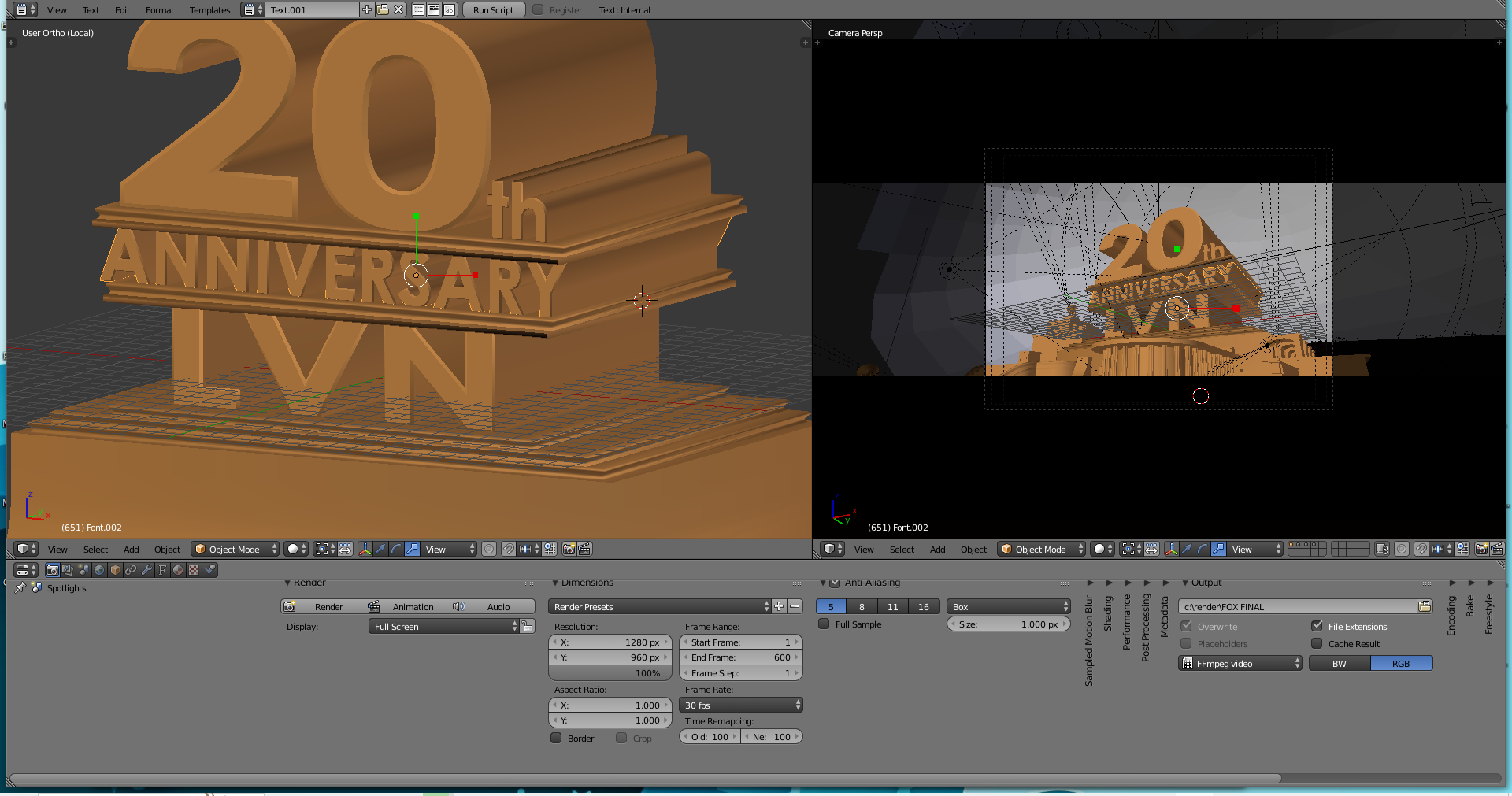Toggle syntax highlighting in the text editor
This screenshot has width=1512, height=796.
coord(450,10)
